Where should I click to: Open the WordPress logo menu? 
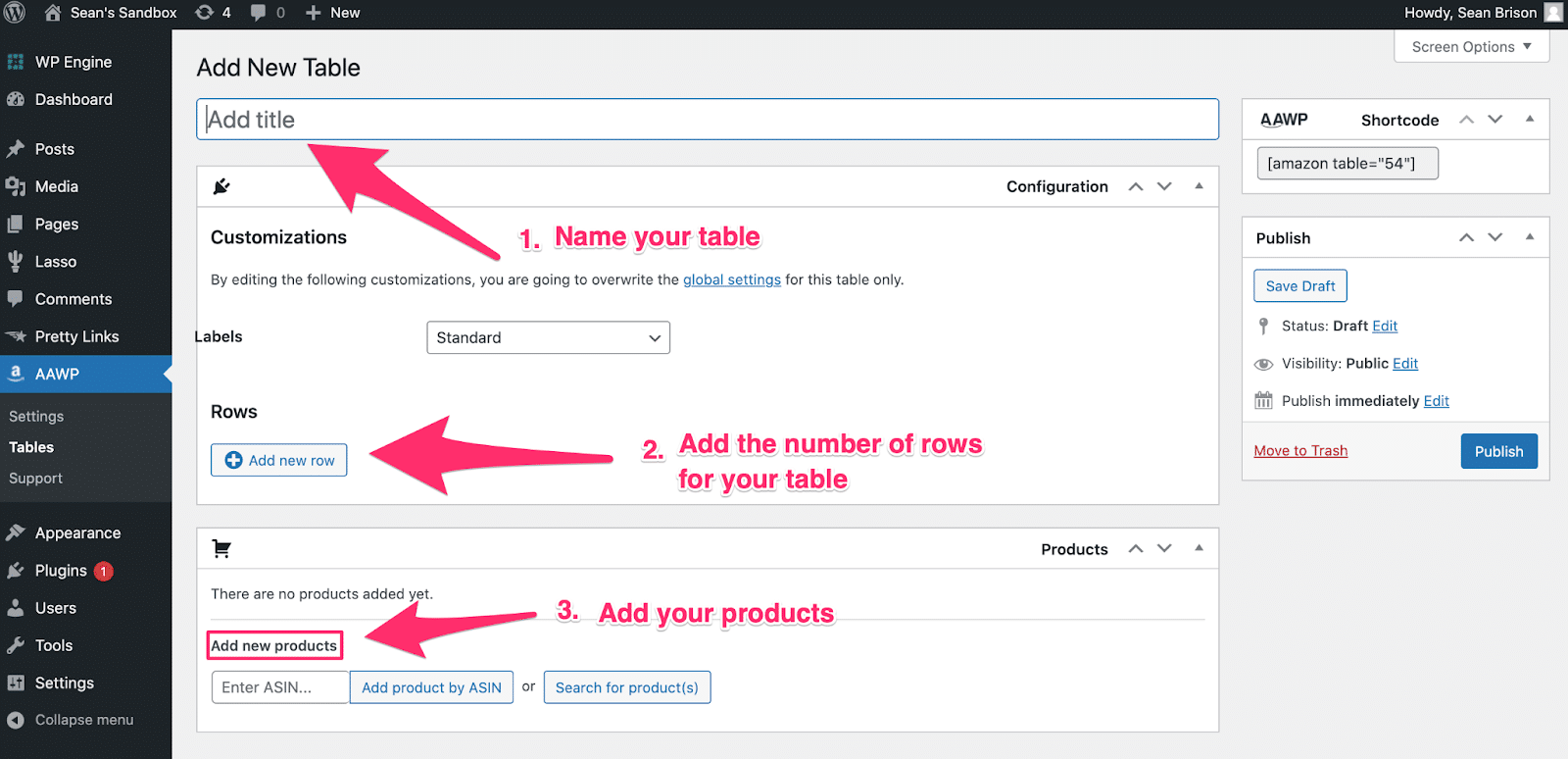(x=15, y=13)
